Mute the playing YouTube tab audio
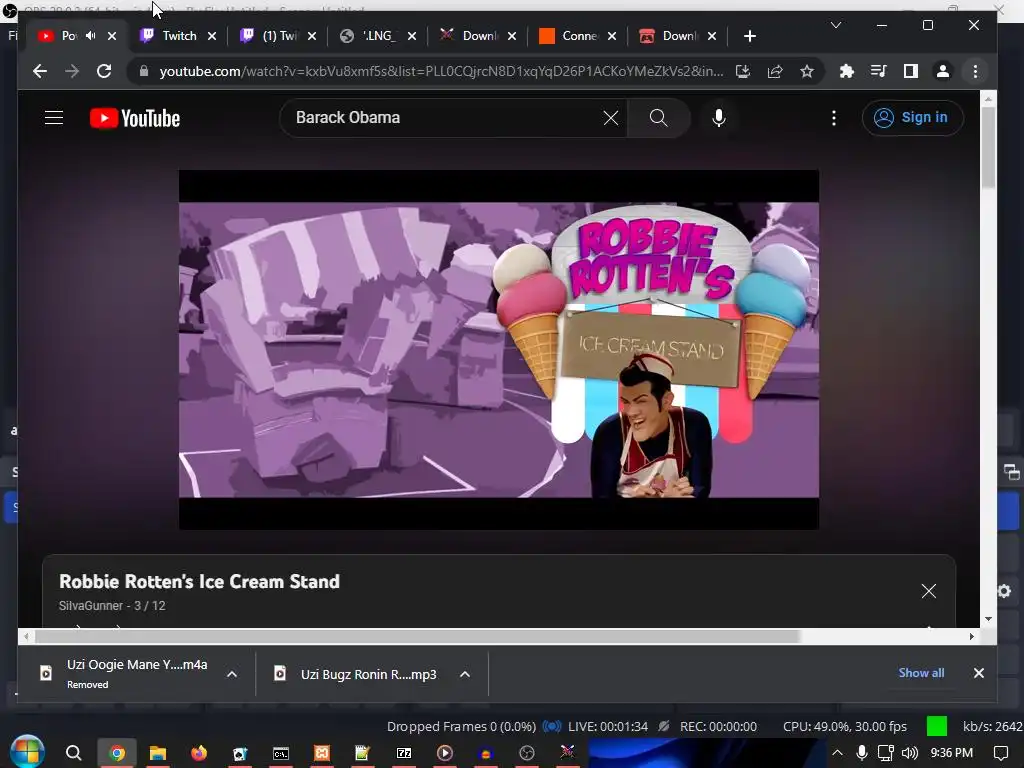 (x=91, y=36)
